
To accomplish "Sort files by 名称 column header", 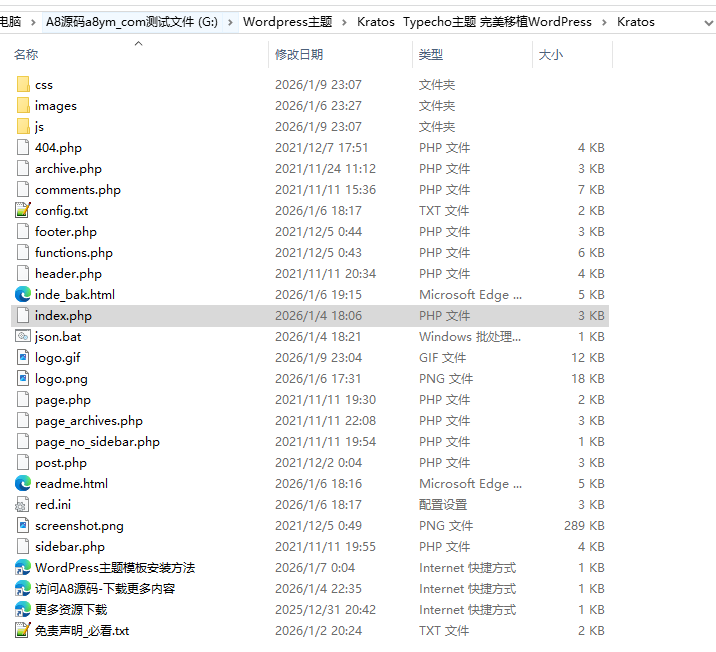I will pyautogui.click(x=26, y=55).
